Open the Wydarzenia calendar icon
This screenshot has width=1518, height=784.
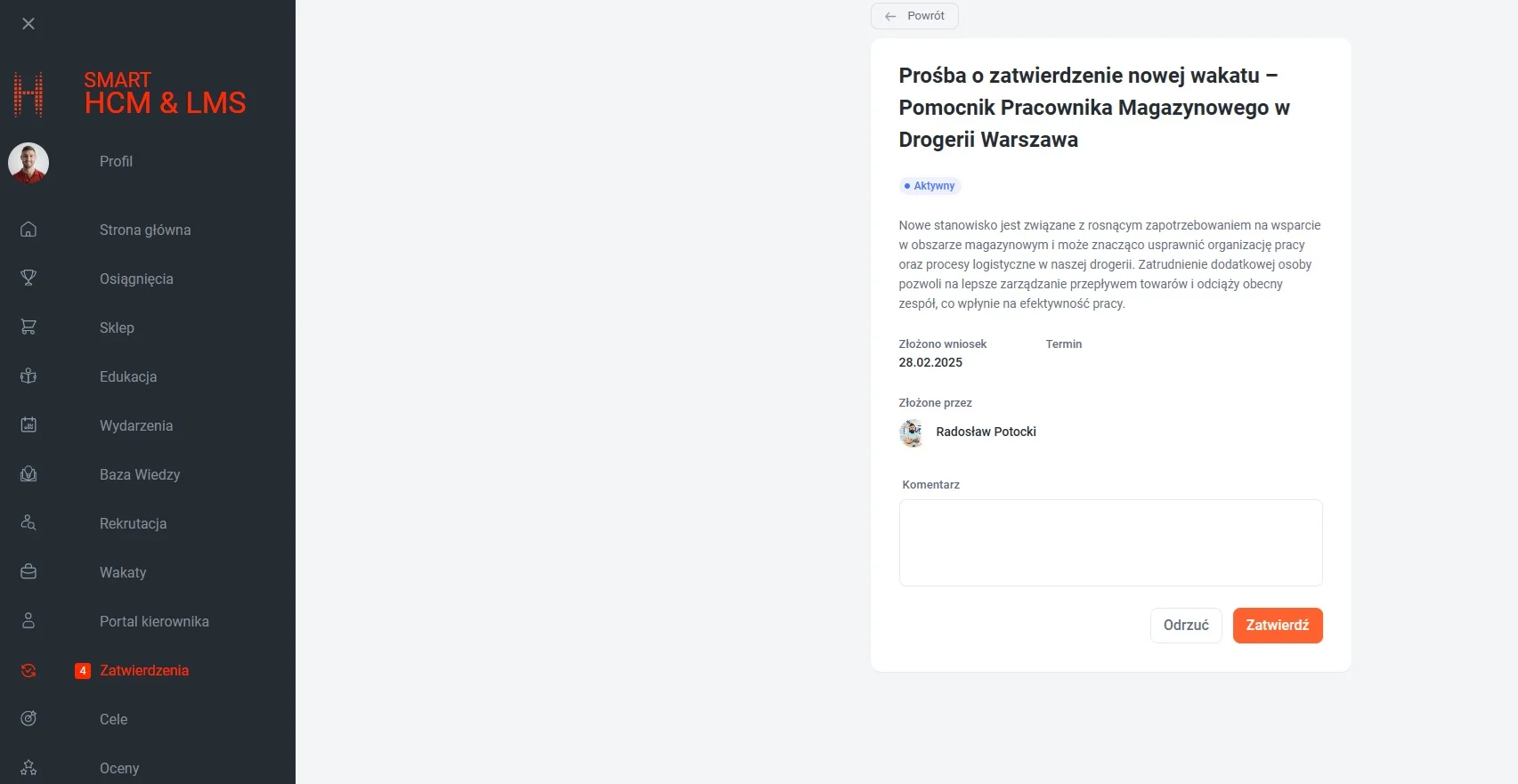28,425
